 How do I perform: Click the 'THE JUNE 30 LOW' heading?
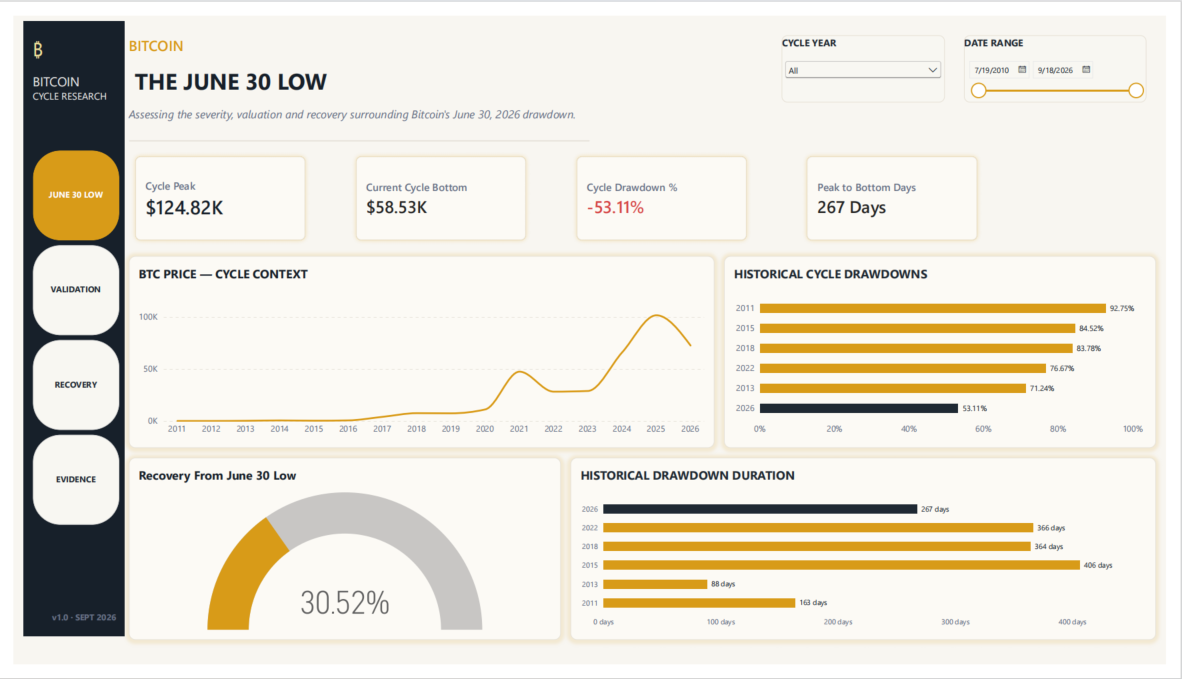point(231,82)
